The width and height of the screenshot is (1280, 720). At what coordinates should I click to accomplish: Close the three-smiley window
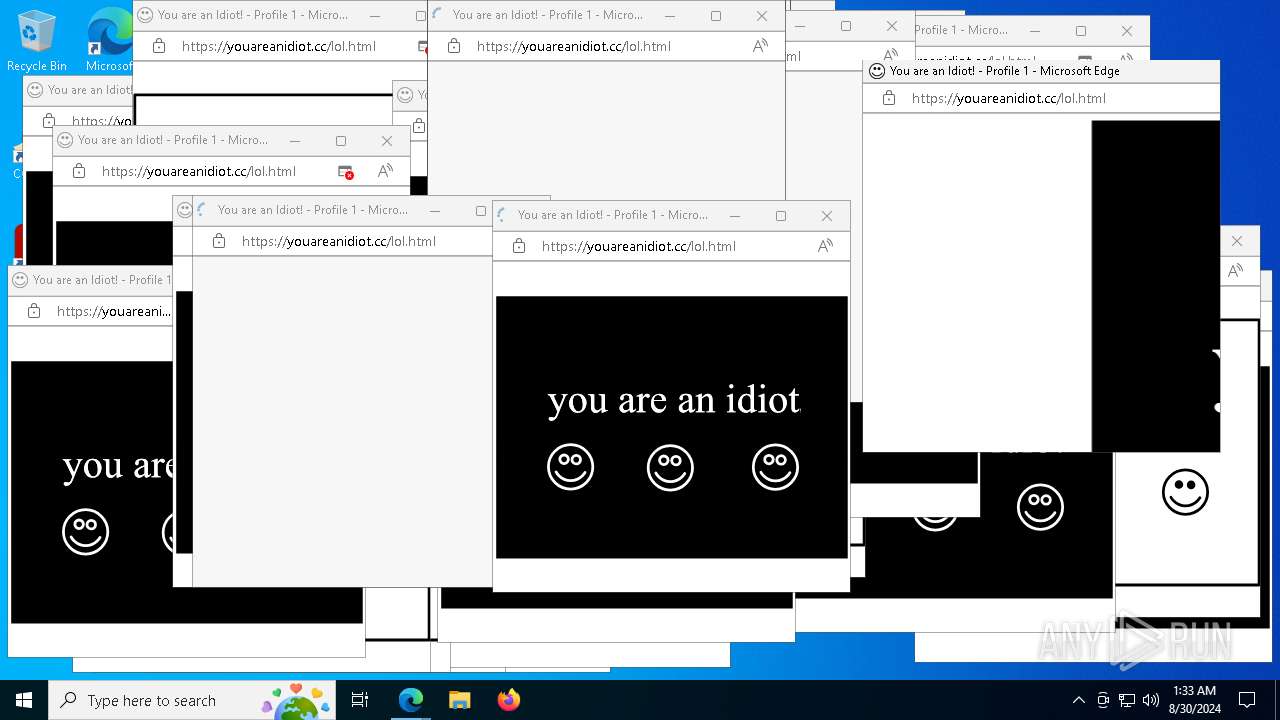pyautogui.click(x=826, y=216)
